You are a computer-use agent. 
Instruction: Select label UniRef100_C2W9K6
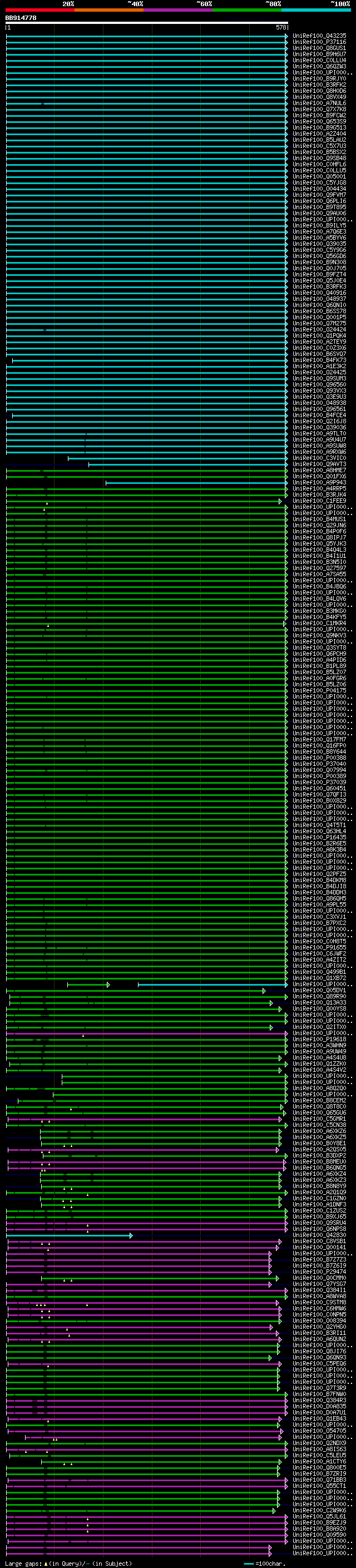(319, 1510)
